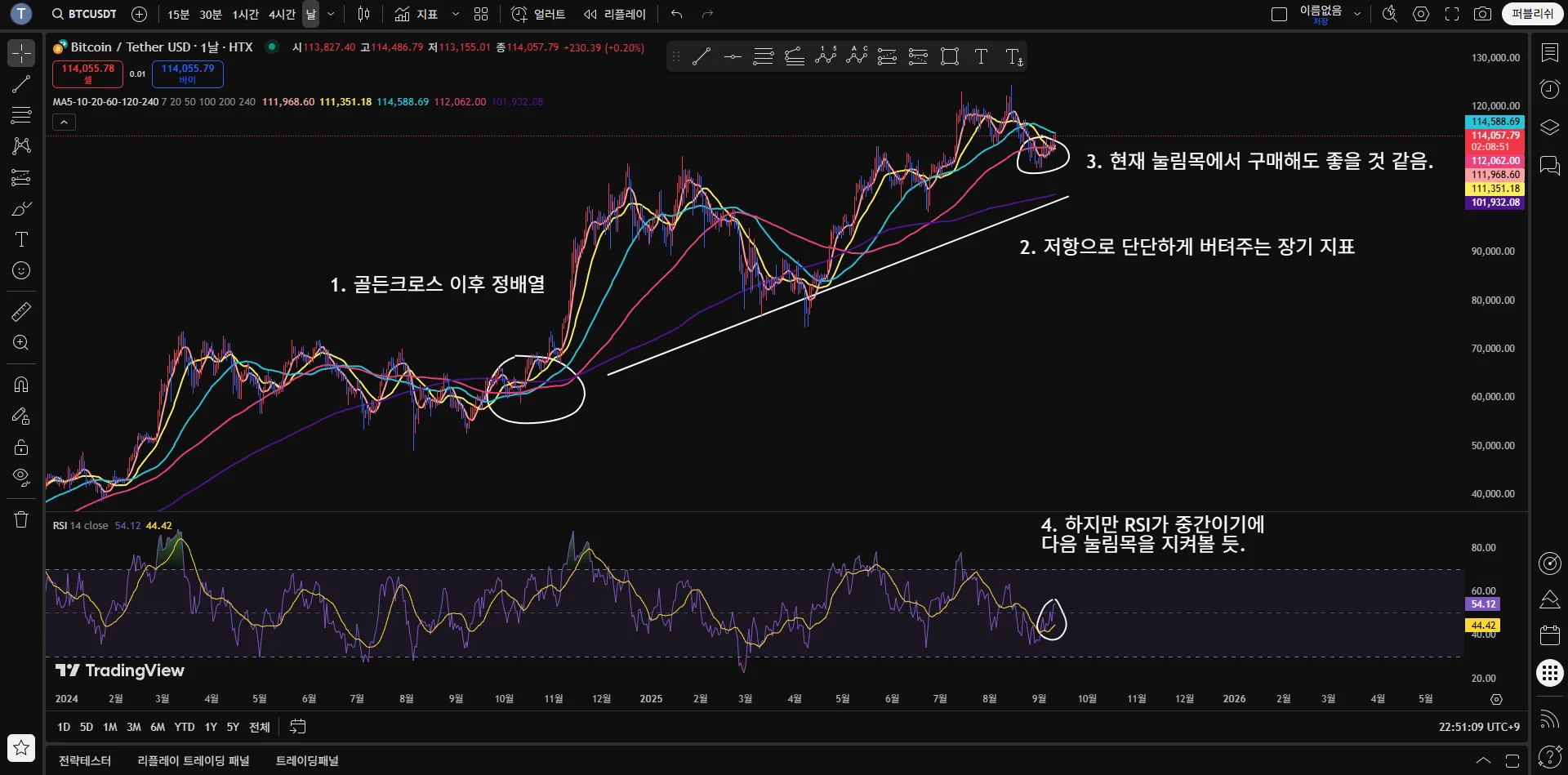
Task: Toggle hide all drawings eye icon
Action: coord(21,477)
